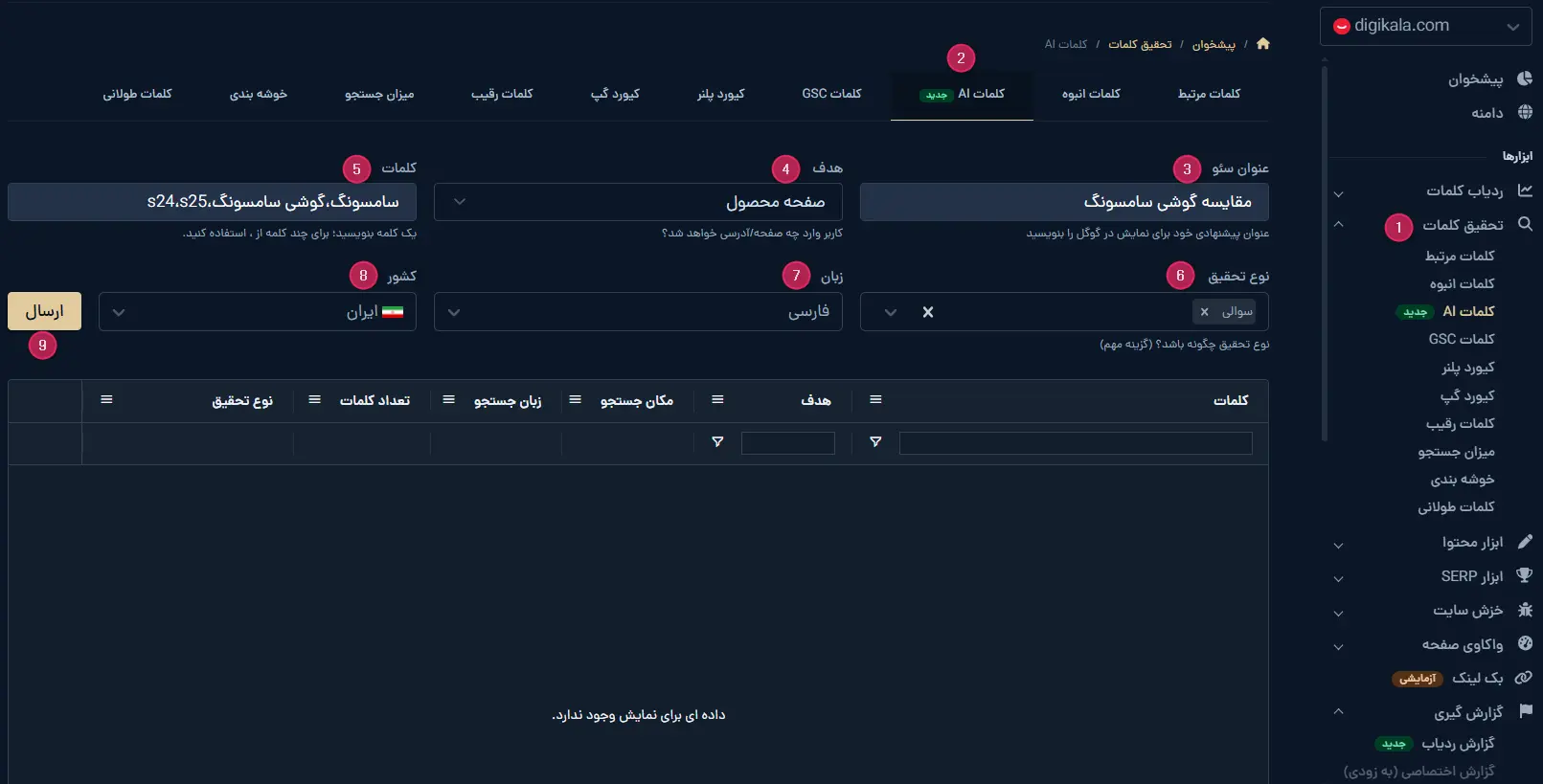Open the کلمات column menu icon

pos(875,400)
